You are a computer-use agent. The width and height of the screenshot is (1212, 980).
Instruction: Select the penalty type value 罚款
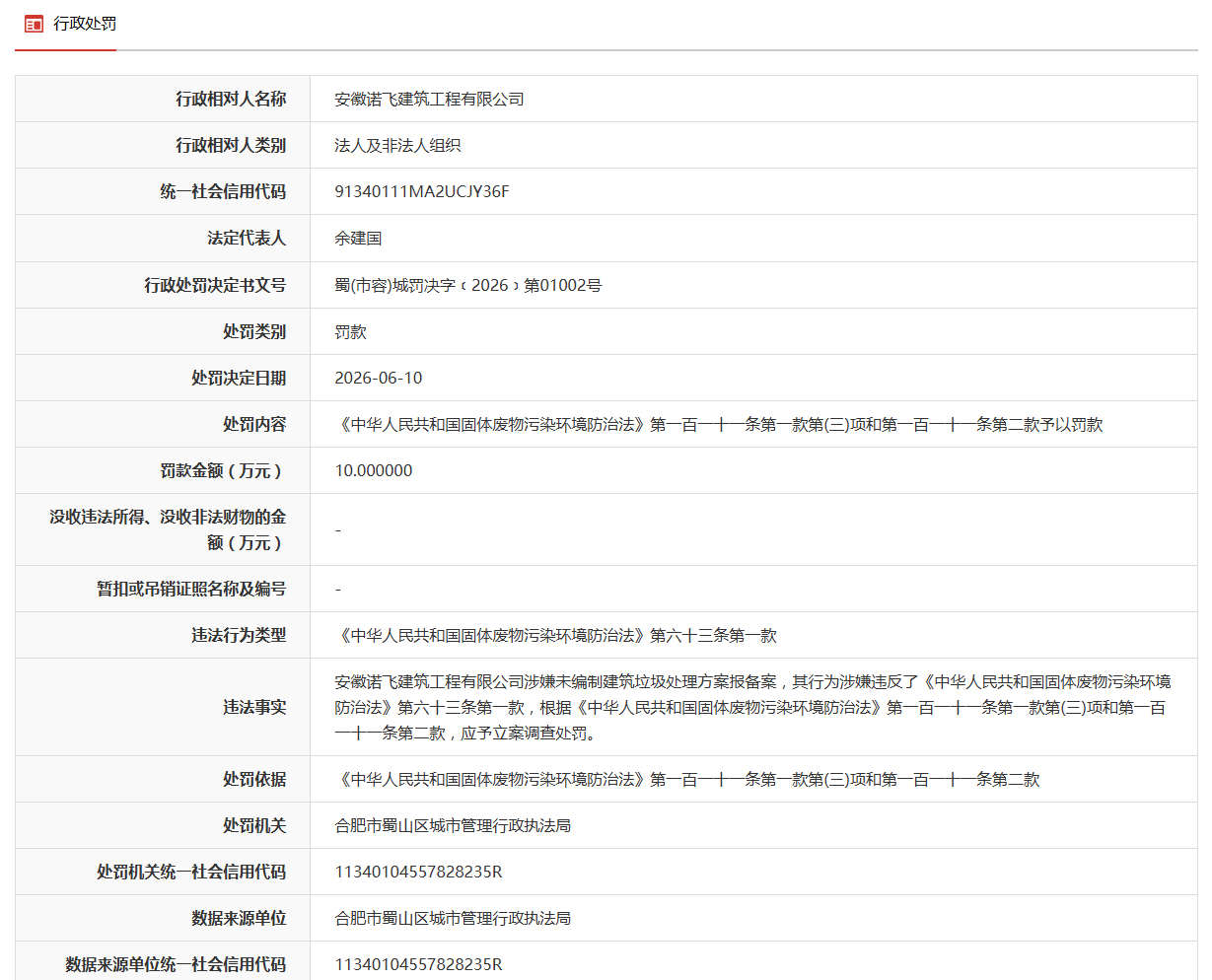coord(350,331)
